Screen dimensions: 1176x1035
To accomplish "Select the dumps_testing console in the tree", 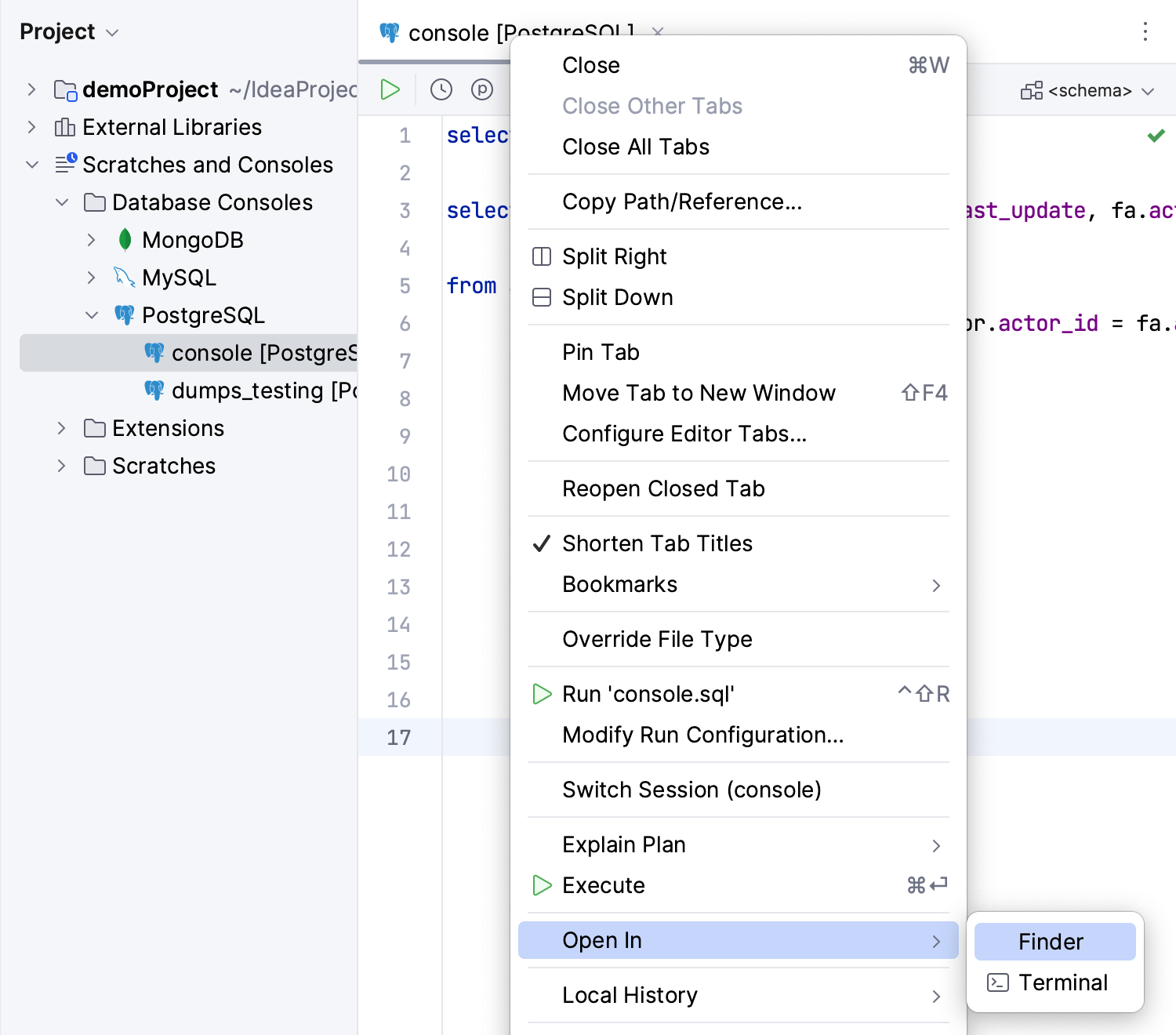I will pos(259,390).
